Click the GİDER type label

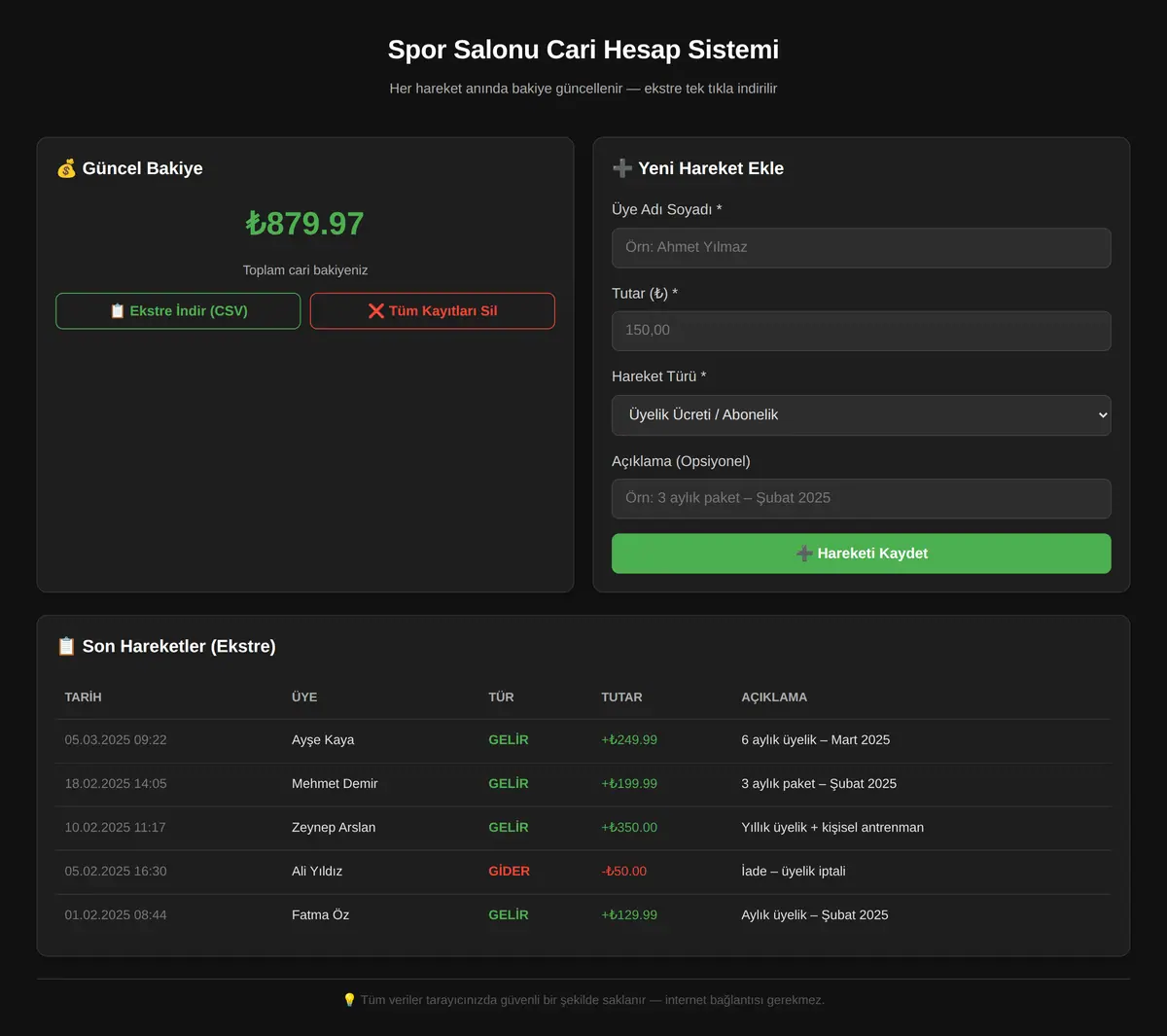(509, 872)
